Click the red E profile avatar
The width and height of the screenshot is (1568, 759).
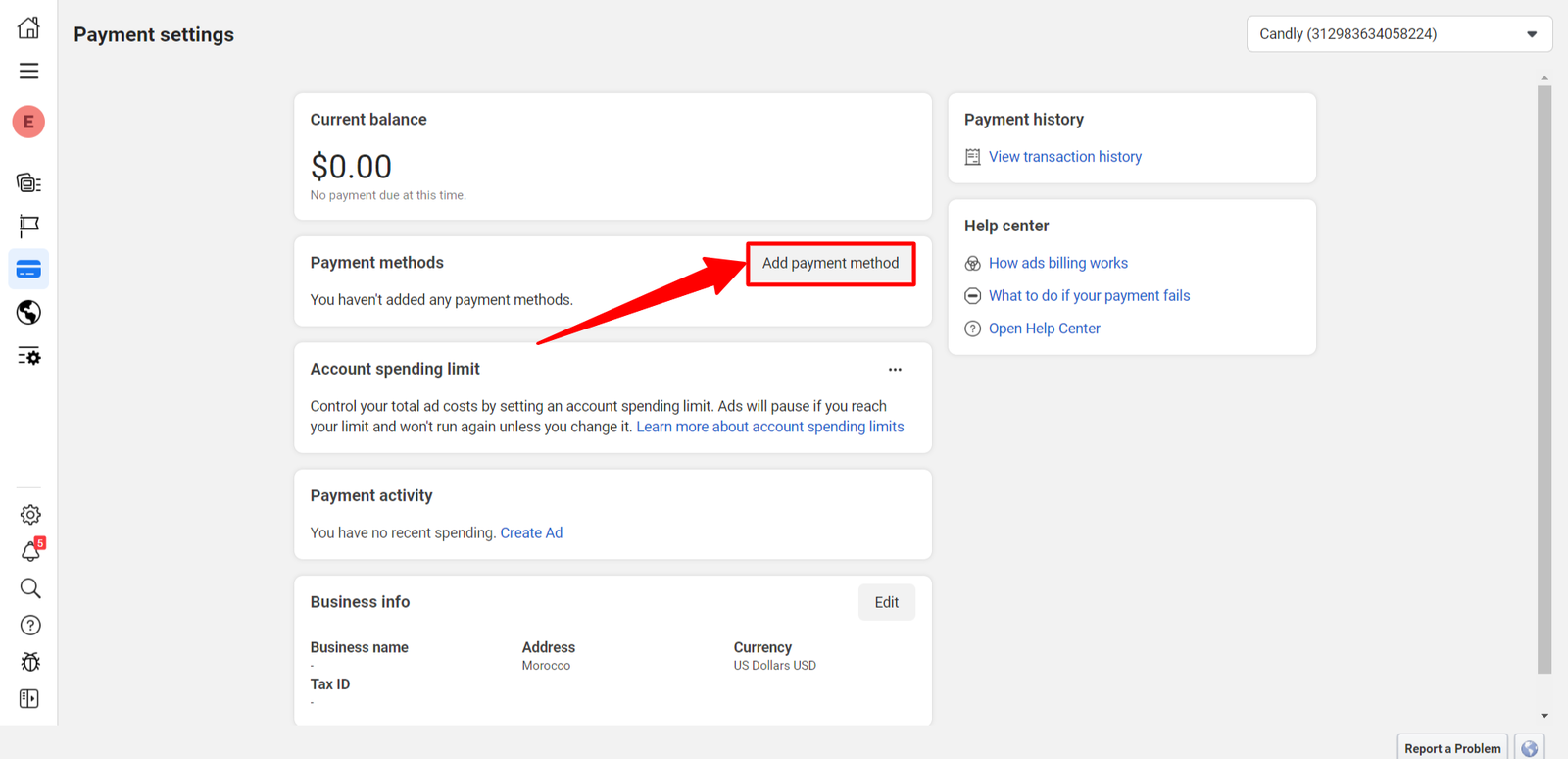point(28,122)
